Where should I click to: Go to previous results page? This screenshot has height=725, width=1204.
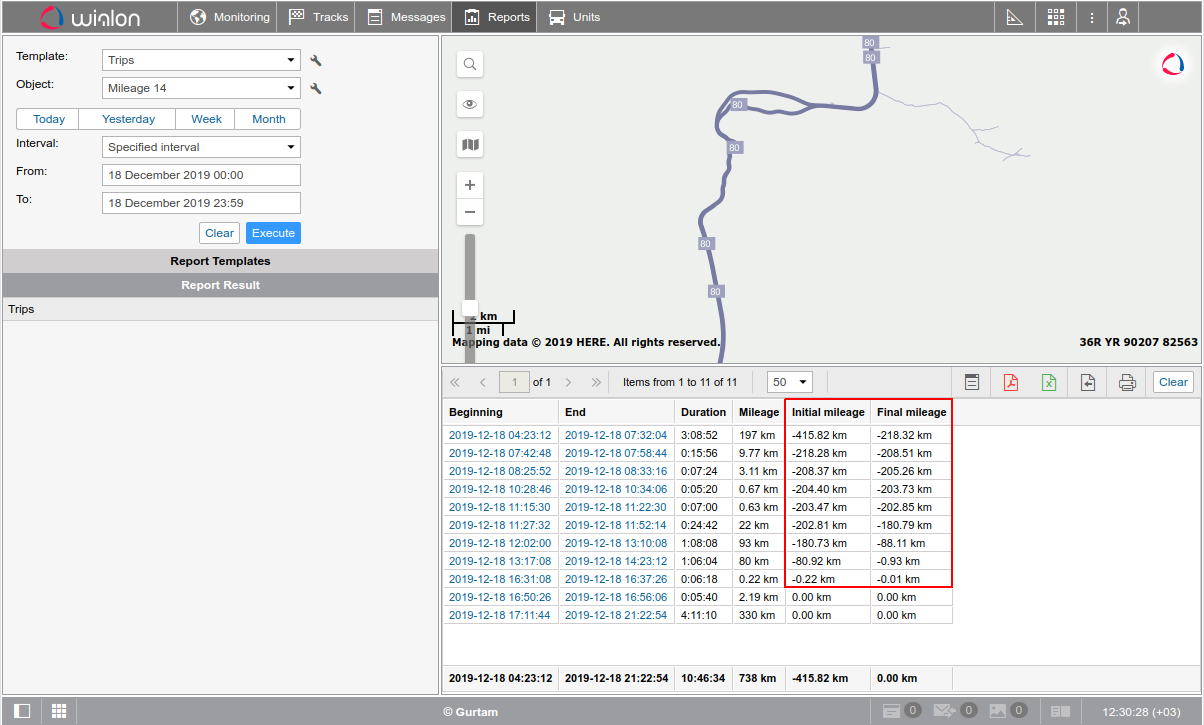click(x=483, y=382)
